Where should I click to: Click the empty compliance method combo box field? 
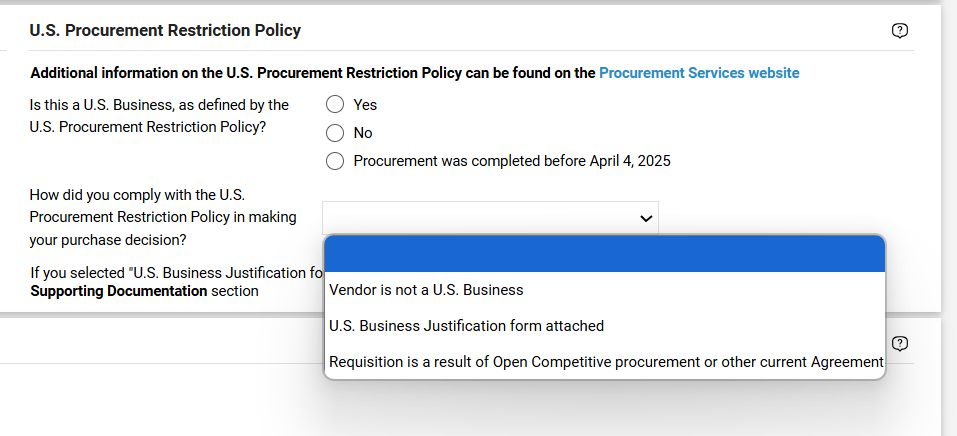point(480,217)
